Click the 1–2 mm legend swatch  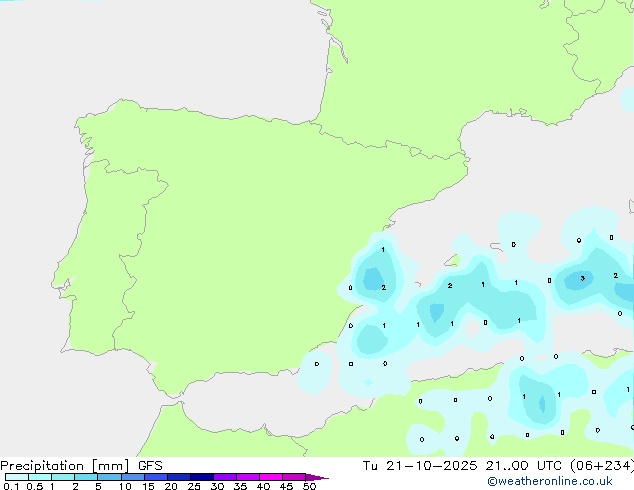click(63, 477)
